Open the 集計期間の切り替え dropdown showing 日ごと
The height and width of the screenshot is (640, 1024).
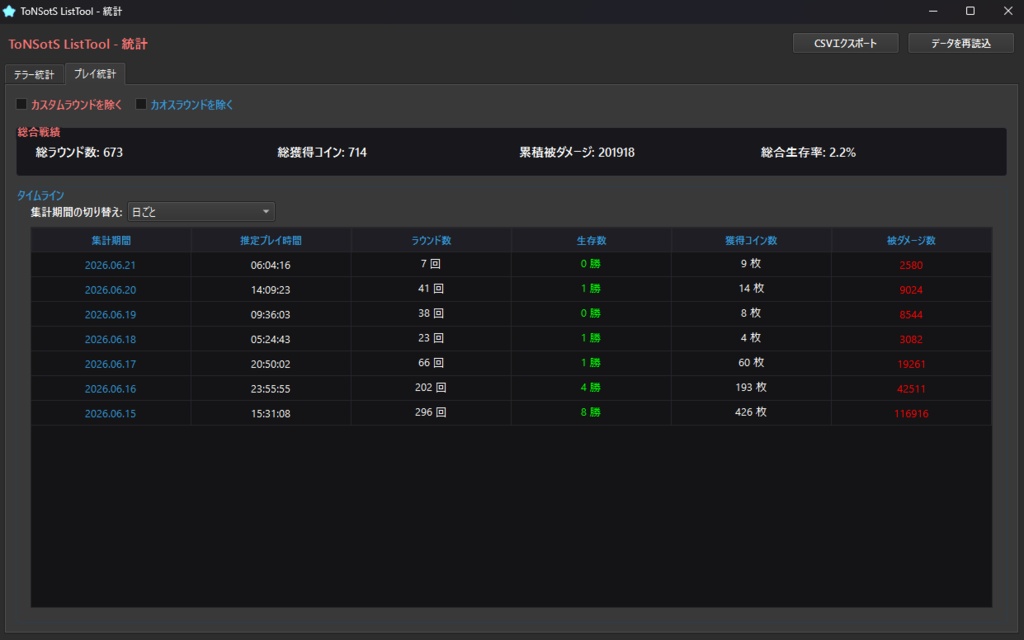point(201,212)
